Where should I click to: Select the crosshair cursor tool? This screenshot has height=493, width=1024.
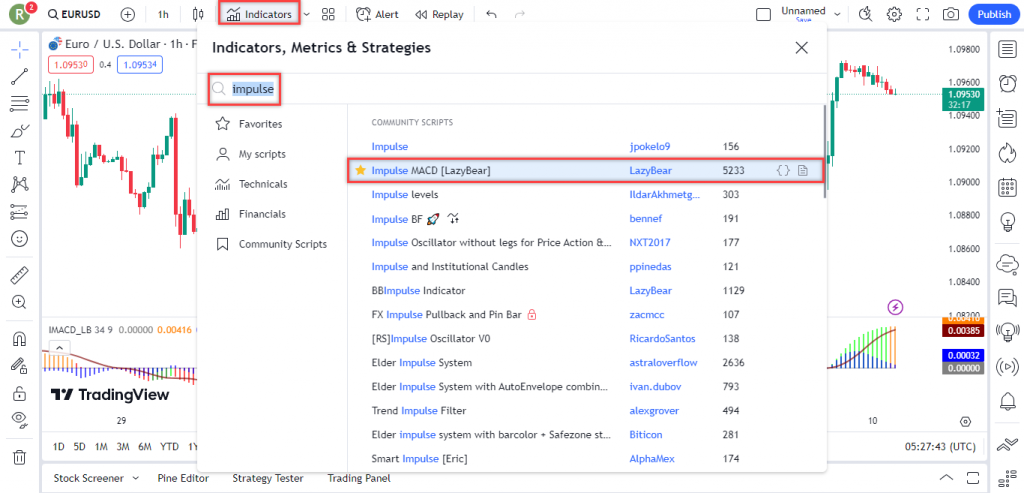20,49
